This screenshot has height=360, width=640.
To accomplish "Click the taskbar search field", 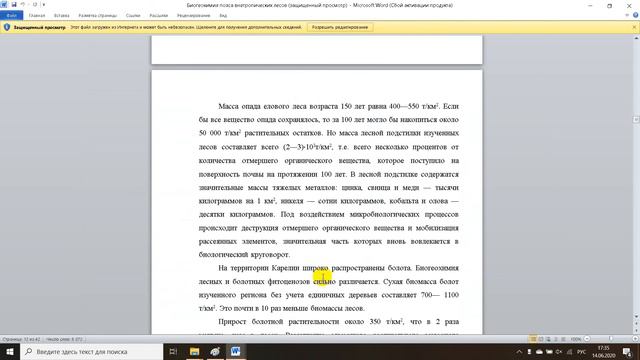I will tap(92, 351).
